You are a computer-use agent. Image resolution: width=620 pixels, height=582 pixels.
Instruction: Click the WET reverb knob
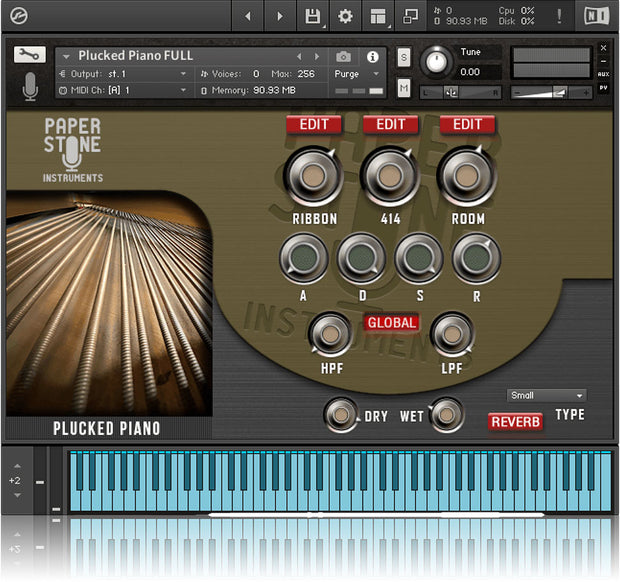point(446,415)
